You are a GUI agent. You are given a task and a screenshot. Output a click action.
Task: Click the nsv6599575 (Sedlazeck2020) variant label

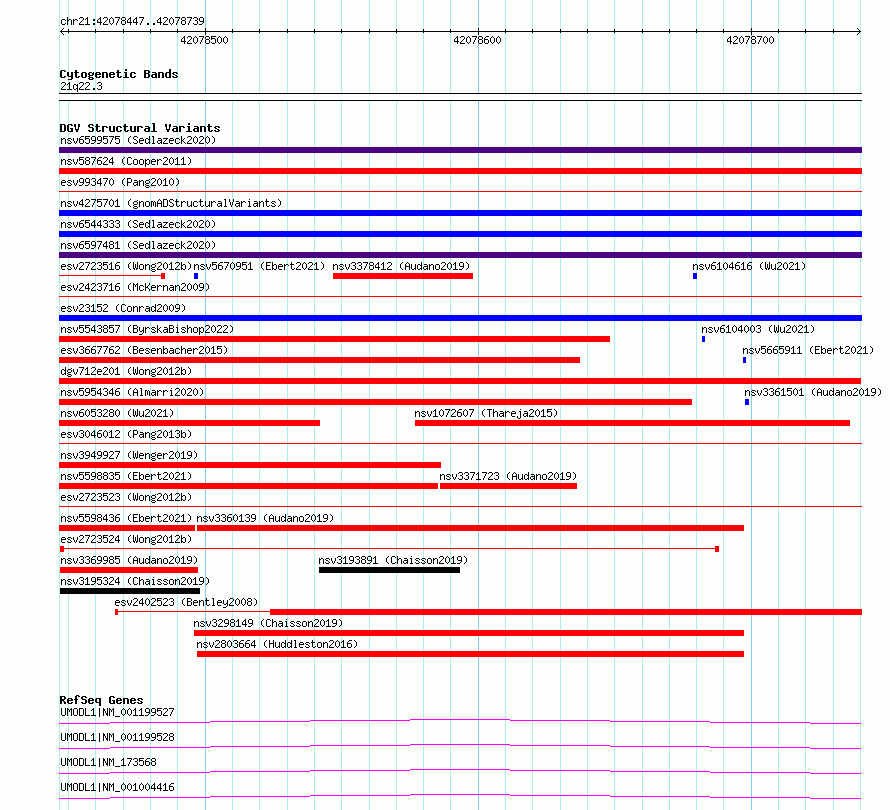[138, 140]
